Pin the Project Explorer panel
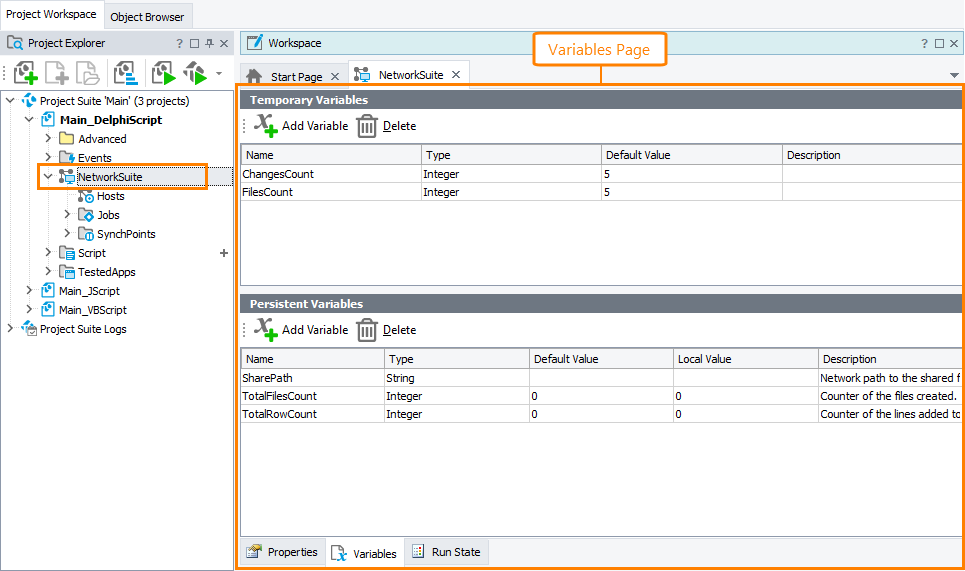The height and width of the screenshot is (571, 965). pyautogui.click(x=209, y=44)
